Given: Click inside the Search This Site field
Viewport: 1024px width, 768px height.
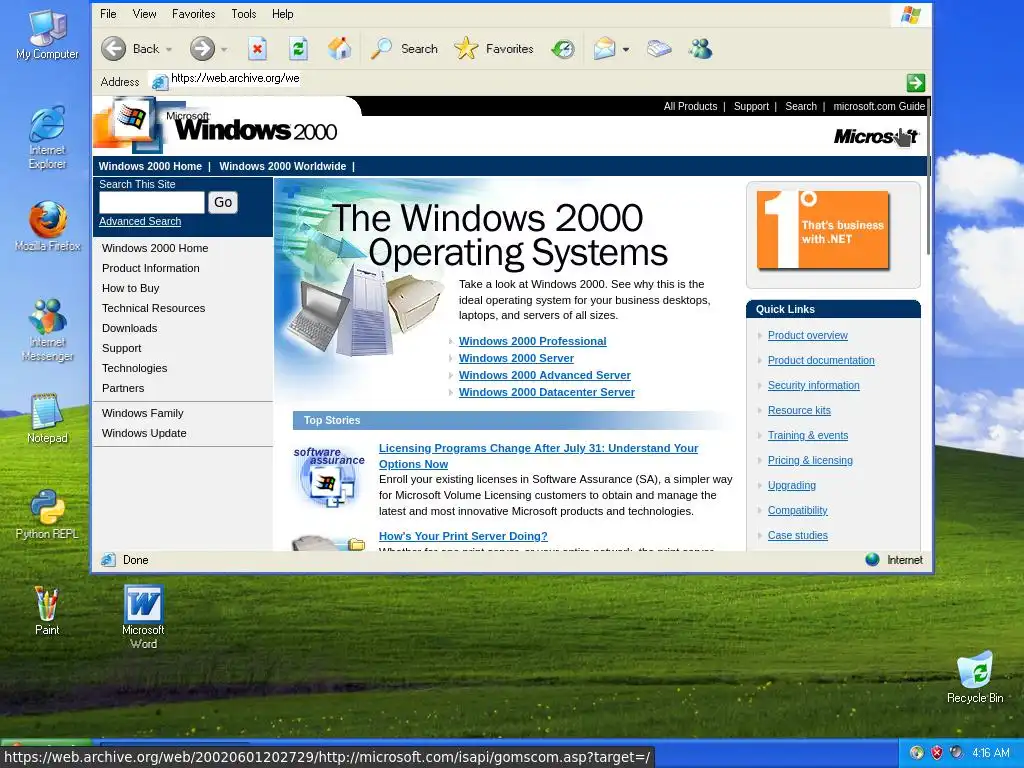Looking at the screenshot, I should tap(152, 202).
